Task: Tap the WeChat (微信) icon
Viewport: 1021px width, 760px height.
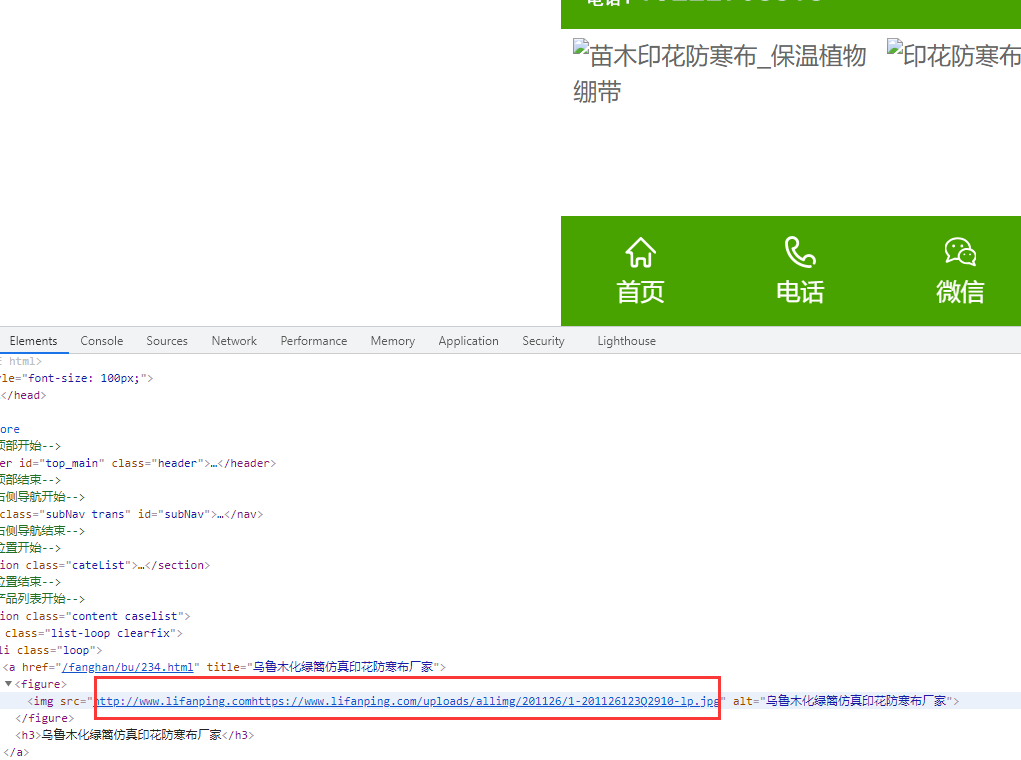Action: tap(960, 253)
